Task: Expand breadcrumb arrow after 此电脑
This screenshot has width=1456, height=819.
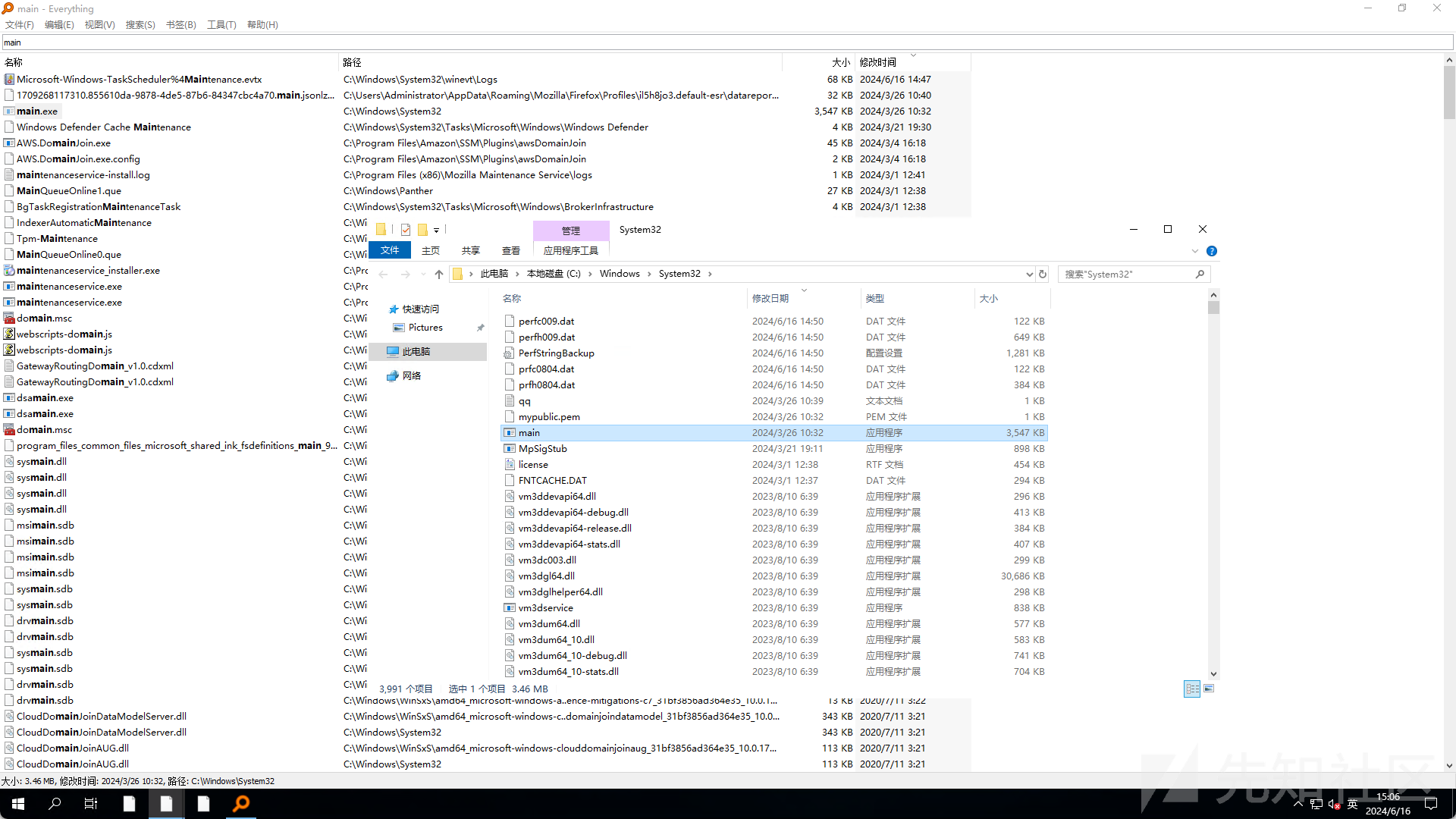Action: [518, 274]
